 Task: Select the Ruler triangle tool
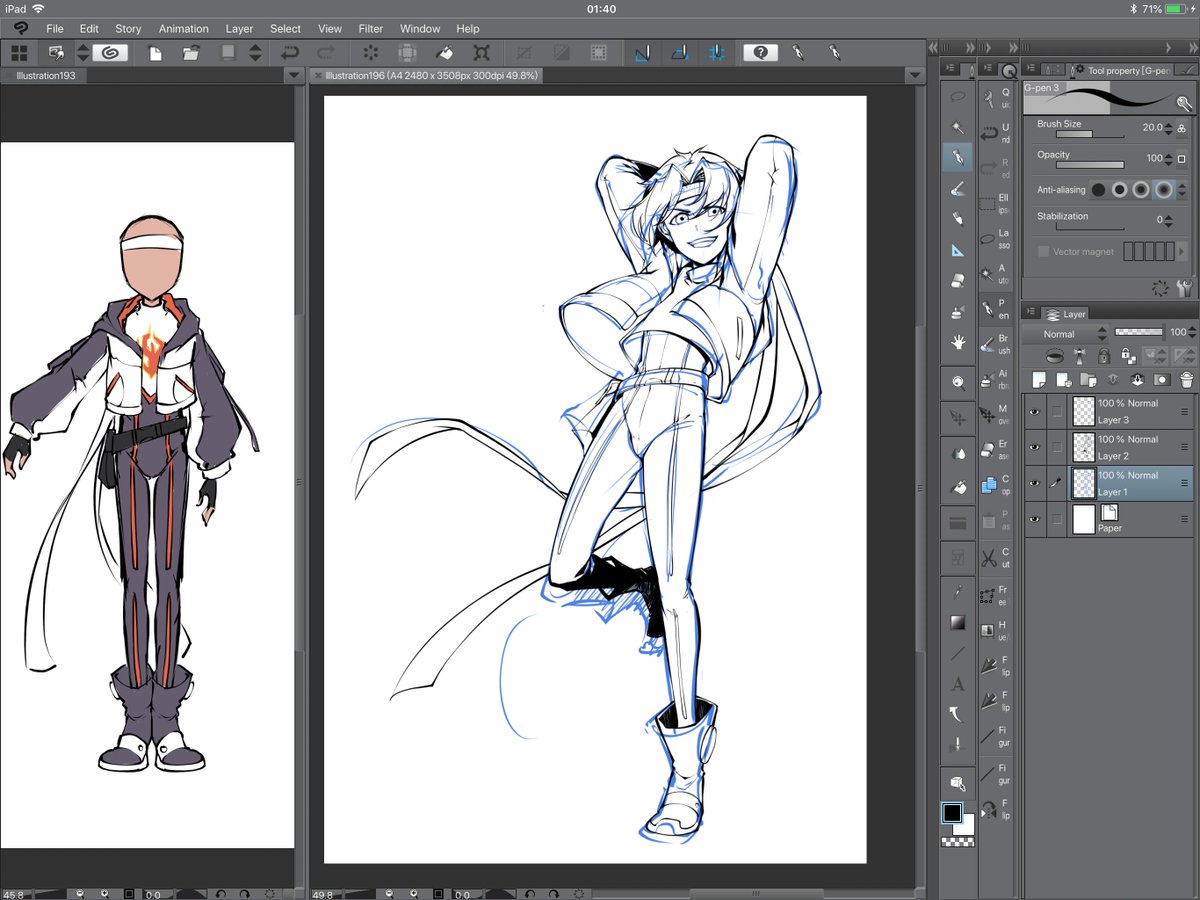[958, 250]
